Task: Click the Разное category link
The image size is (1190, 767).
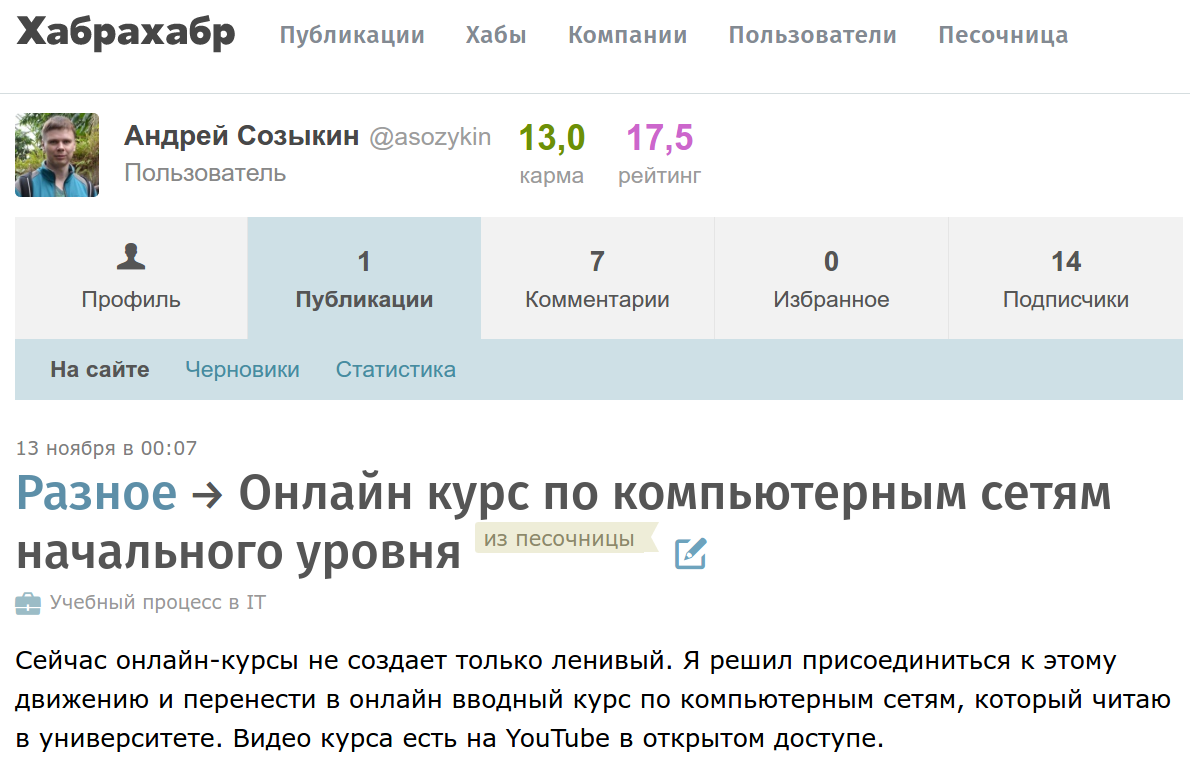Action: click(98, 492)
